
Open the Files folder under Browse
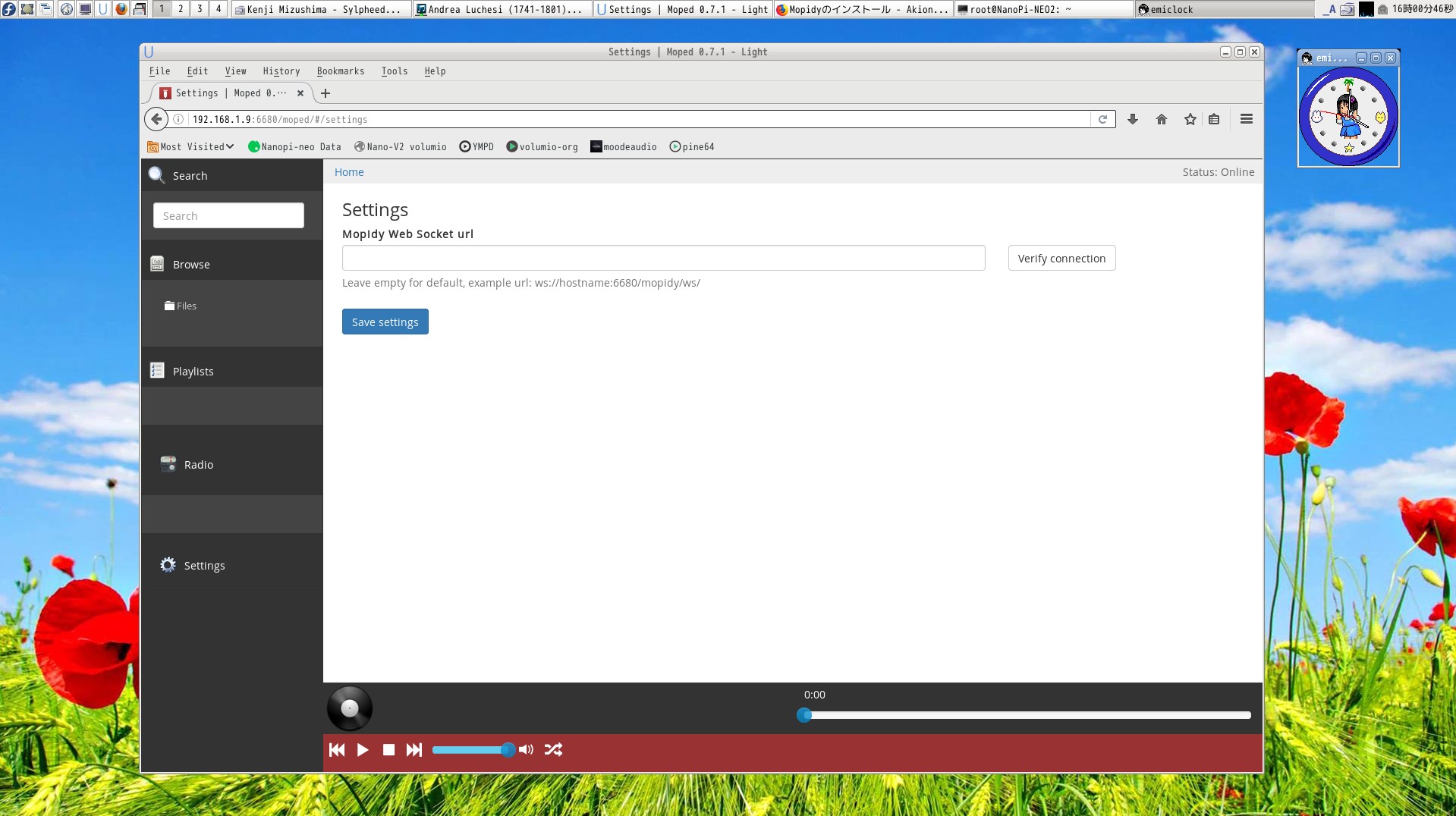click(x=181, y=306)
